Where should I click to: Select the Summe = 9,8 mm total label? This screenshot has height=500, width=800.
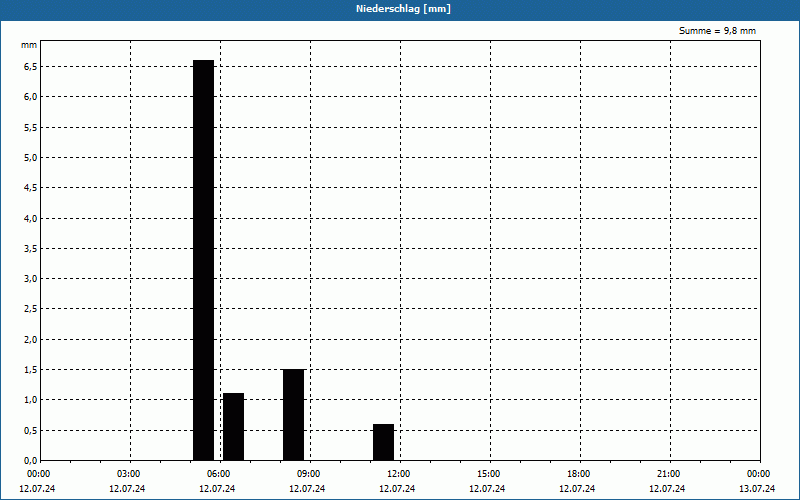(717, 31)
